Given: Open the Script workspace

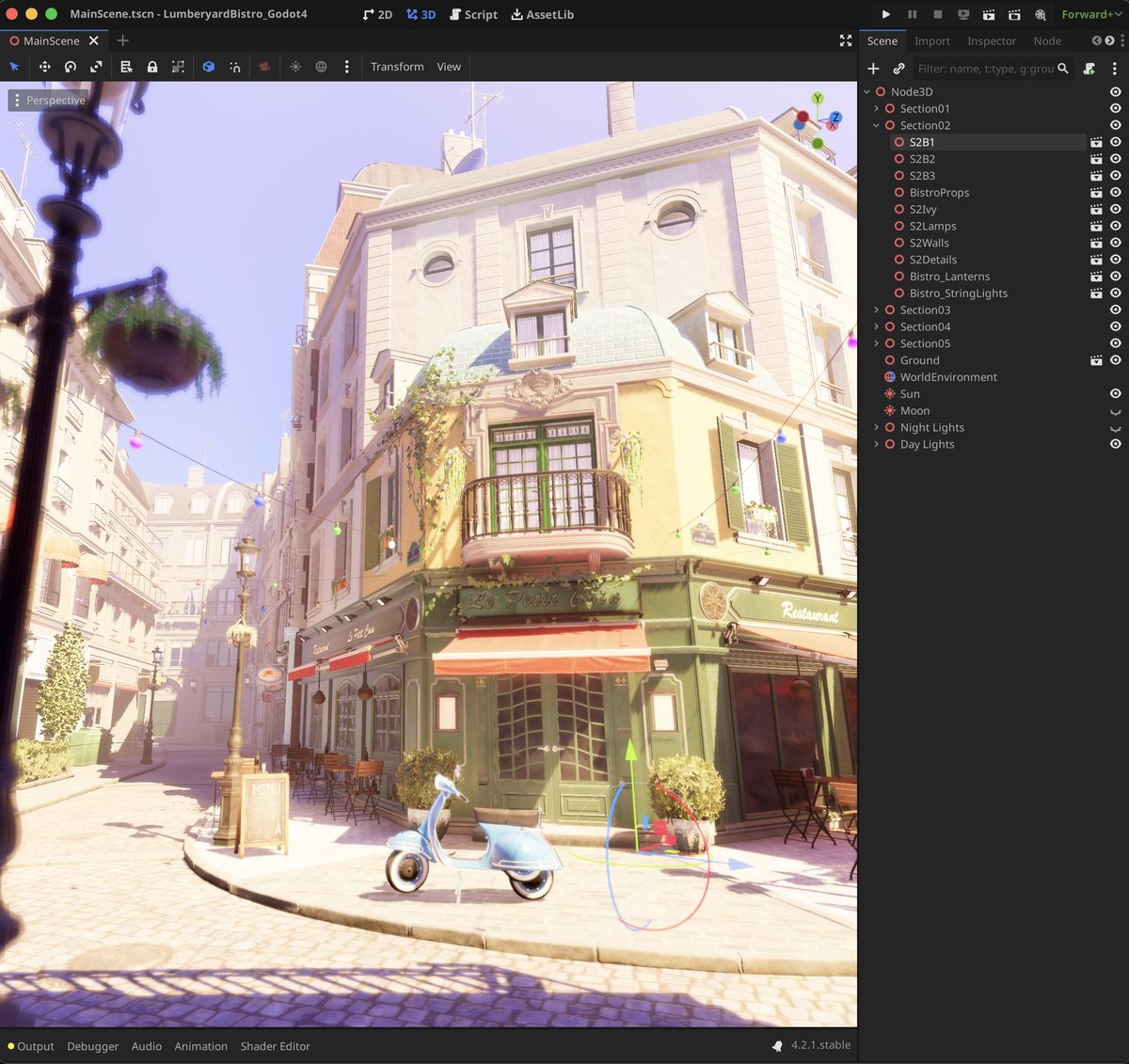Looking at the screenshot, I should point(473,14).
